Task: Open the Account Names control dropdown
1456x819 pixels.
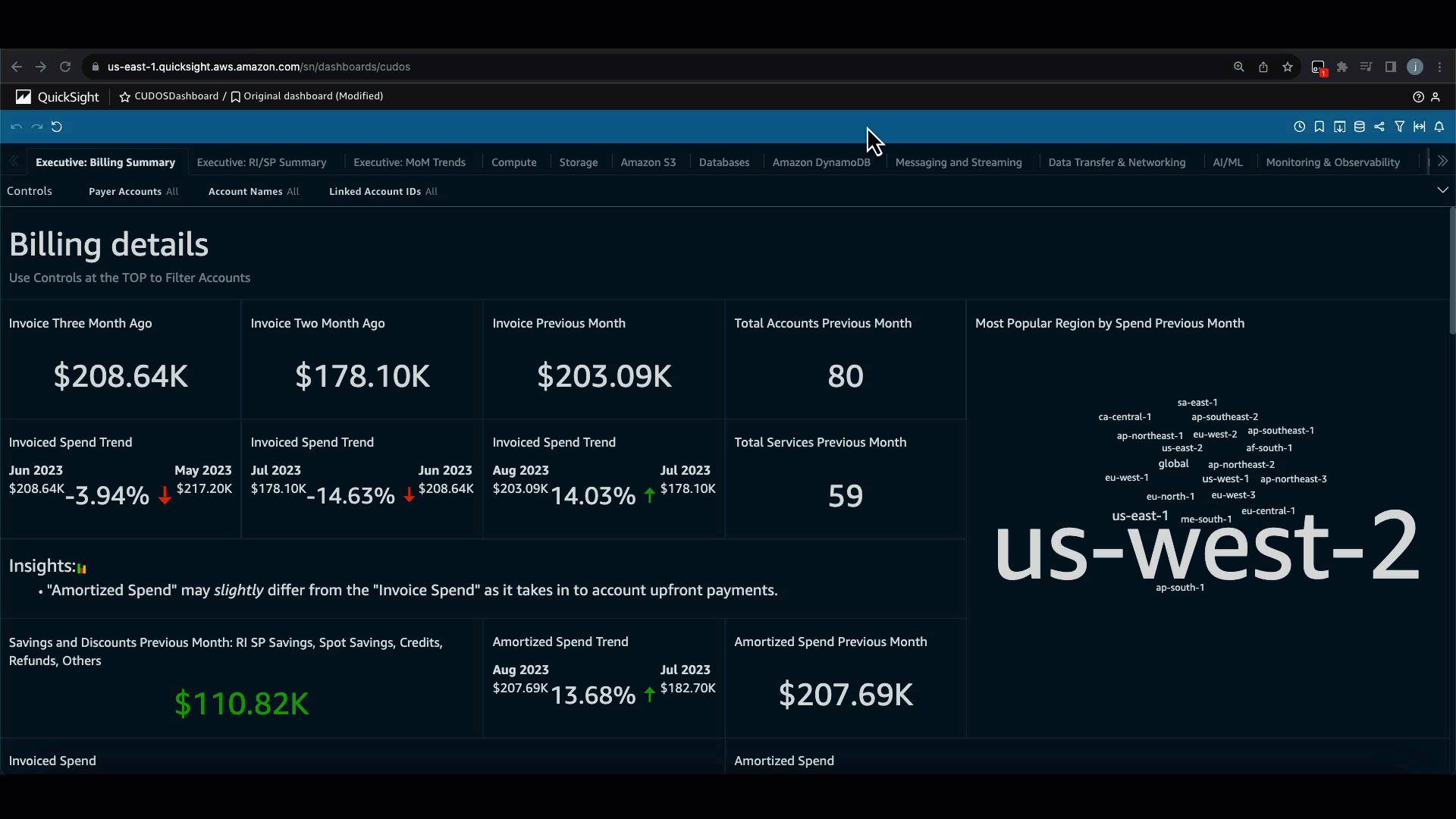Action: point(254,192)
